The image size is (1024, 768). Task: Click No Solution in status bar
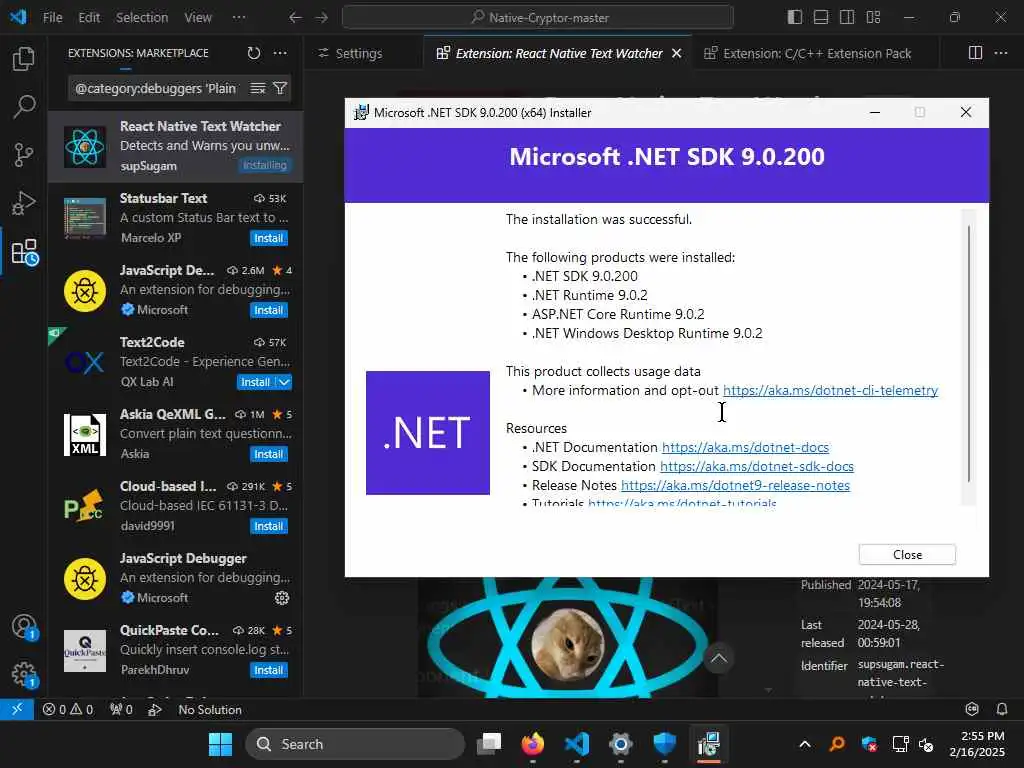pos(210,709)
